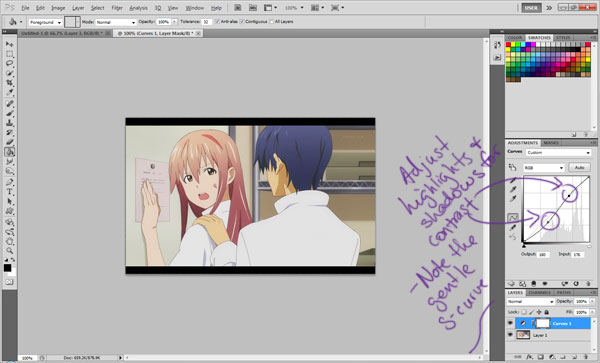600x363 pixels.
Task: Open Curves preset Custom dropdown
Action: point(558,153)
